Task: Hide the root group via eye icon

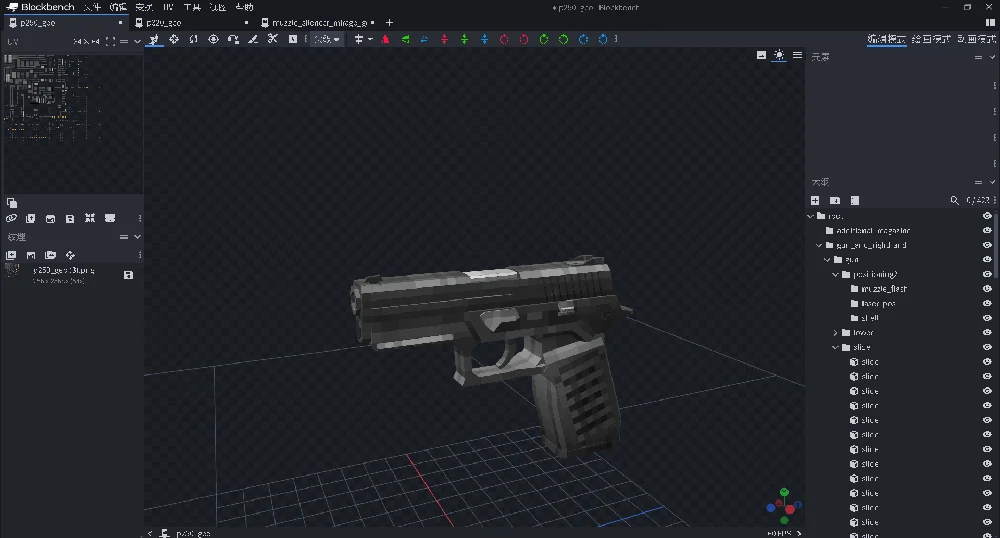Action: [x=987, y=216]
